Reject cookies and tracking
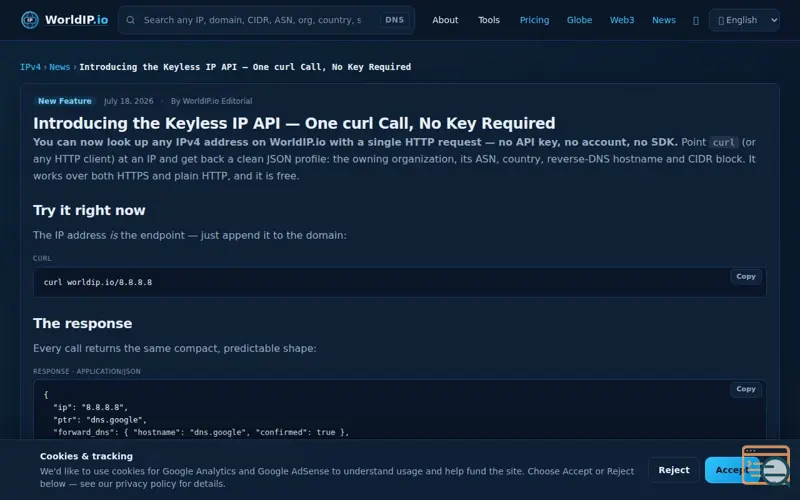 pos(673,470)
